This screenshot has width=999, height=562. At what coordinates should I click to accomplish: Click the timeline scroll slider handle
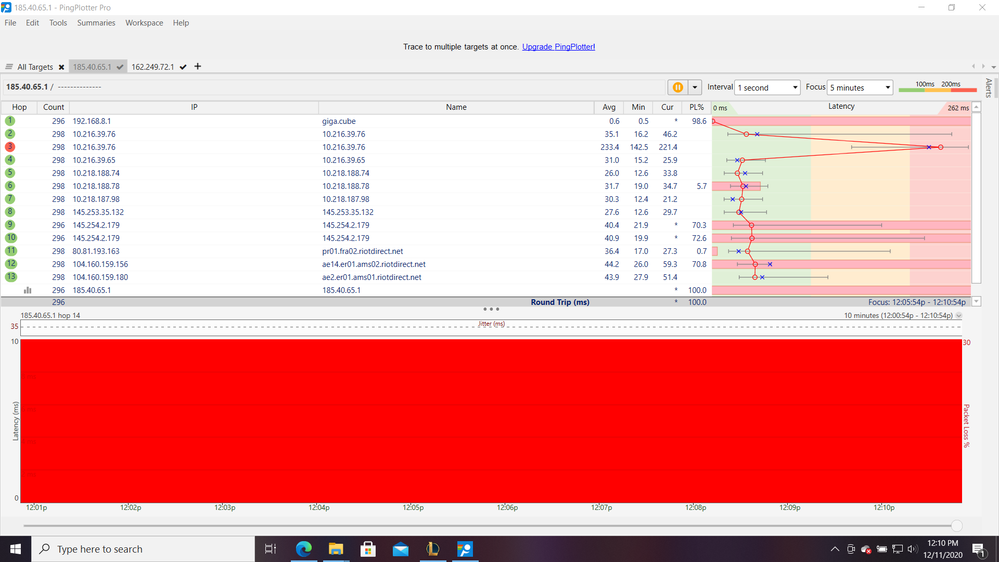pyautogui.click(x=956, y=526)
